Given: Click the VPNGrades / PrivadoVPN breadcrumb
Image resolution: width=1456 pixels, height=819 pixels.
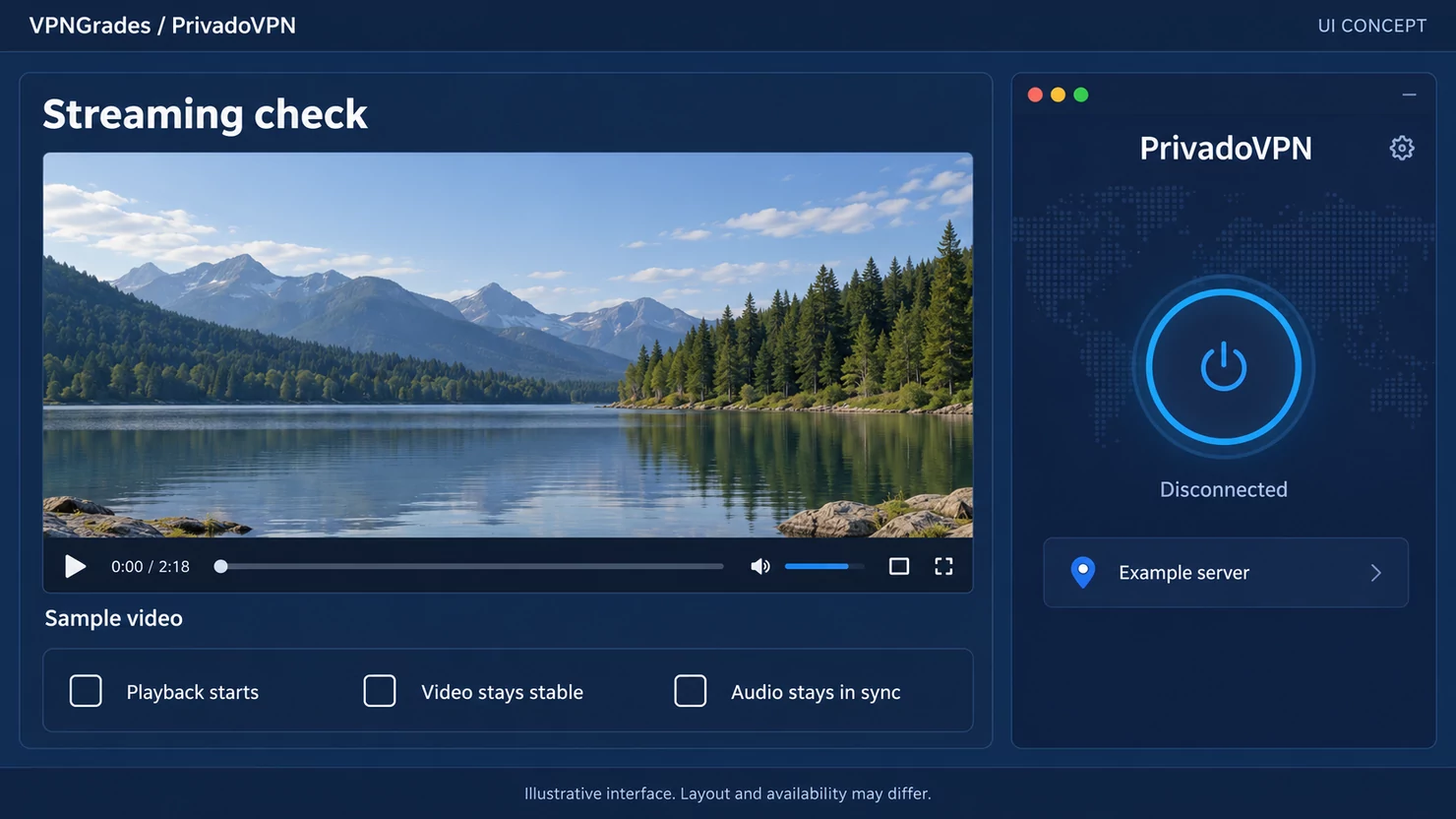Looking at the screenshot, I should 162,26.
